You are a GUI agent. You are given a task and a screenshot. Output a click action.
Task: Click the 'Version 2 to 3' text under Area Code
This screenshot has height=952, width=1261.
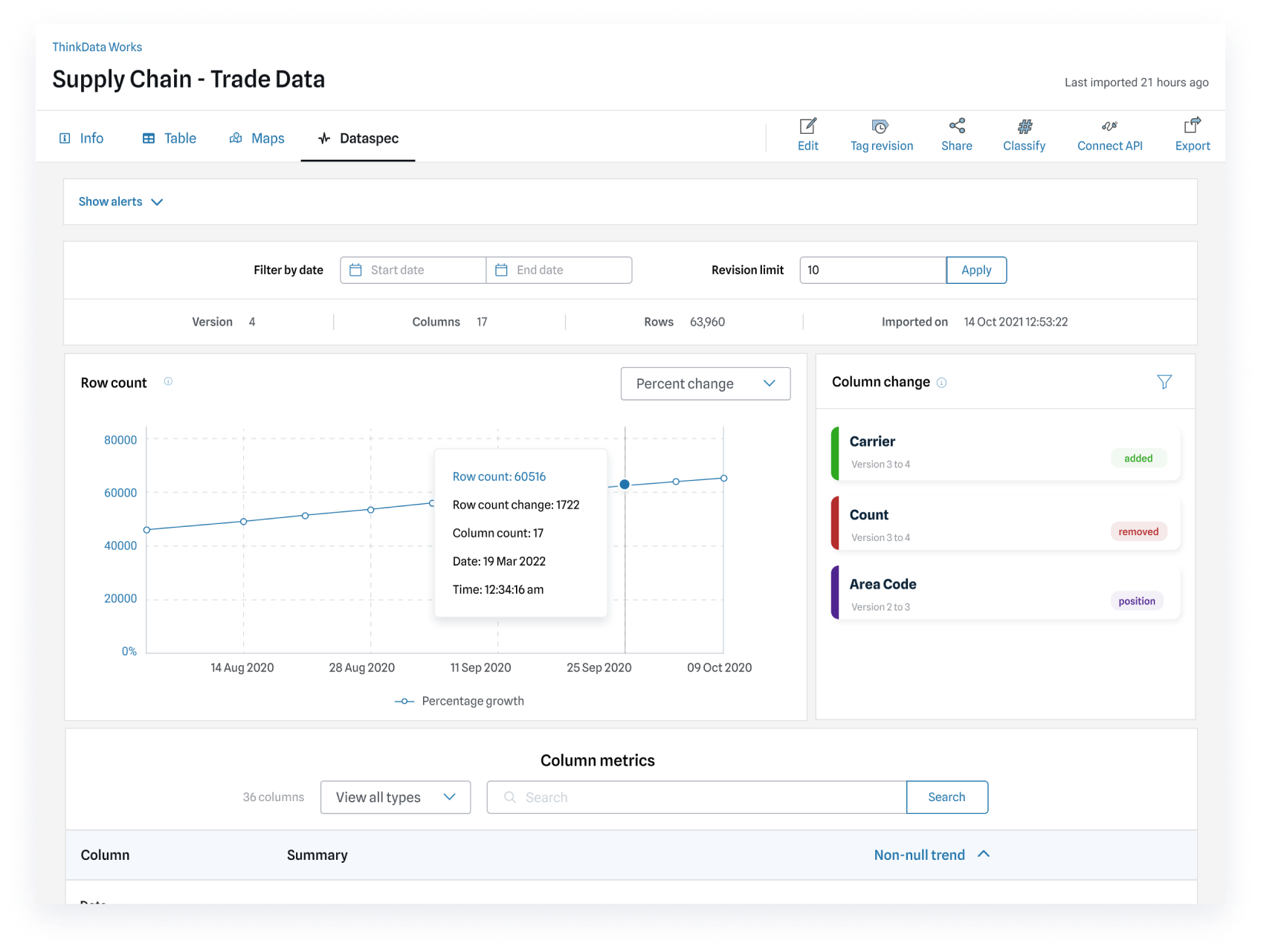coord(880,607)
